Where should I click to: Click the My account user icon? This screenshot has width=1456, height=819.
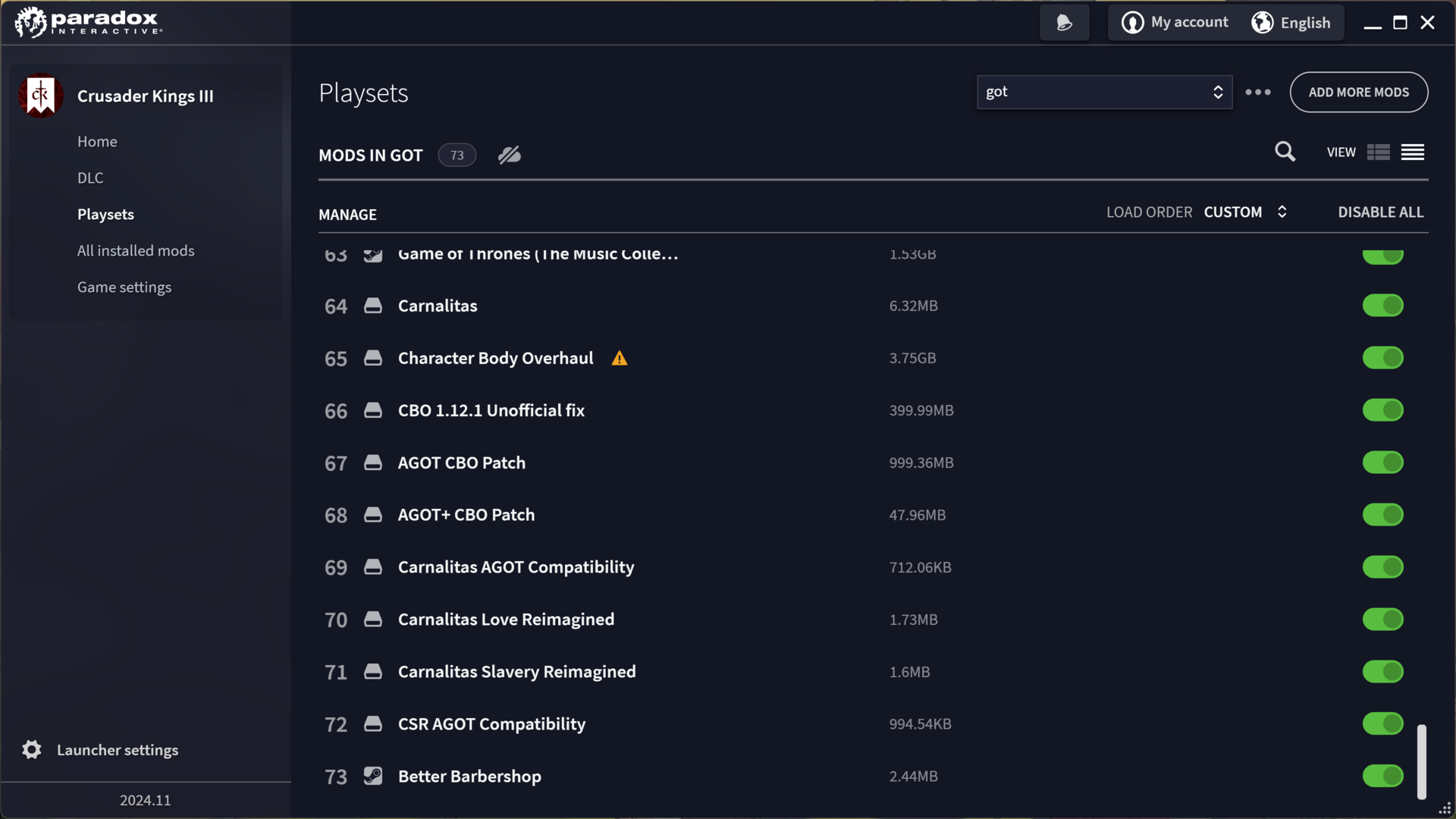coord(1132,23)
